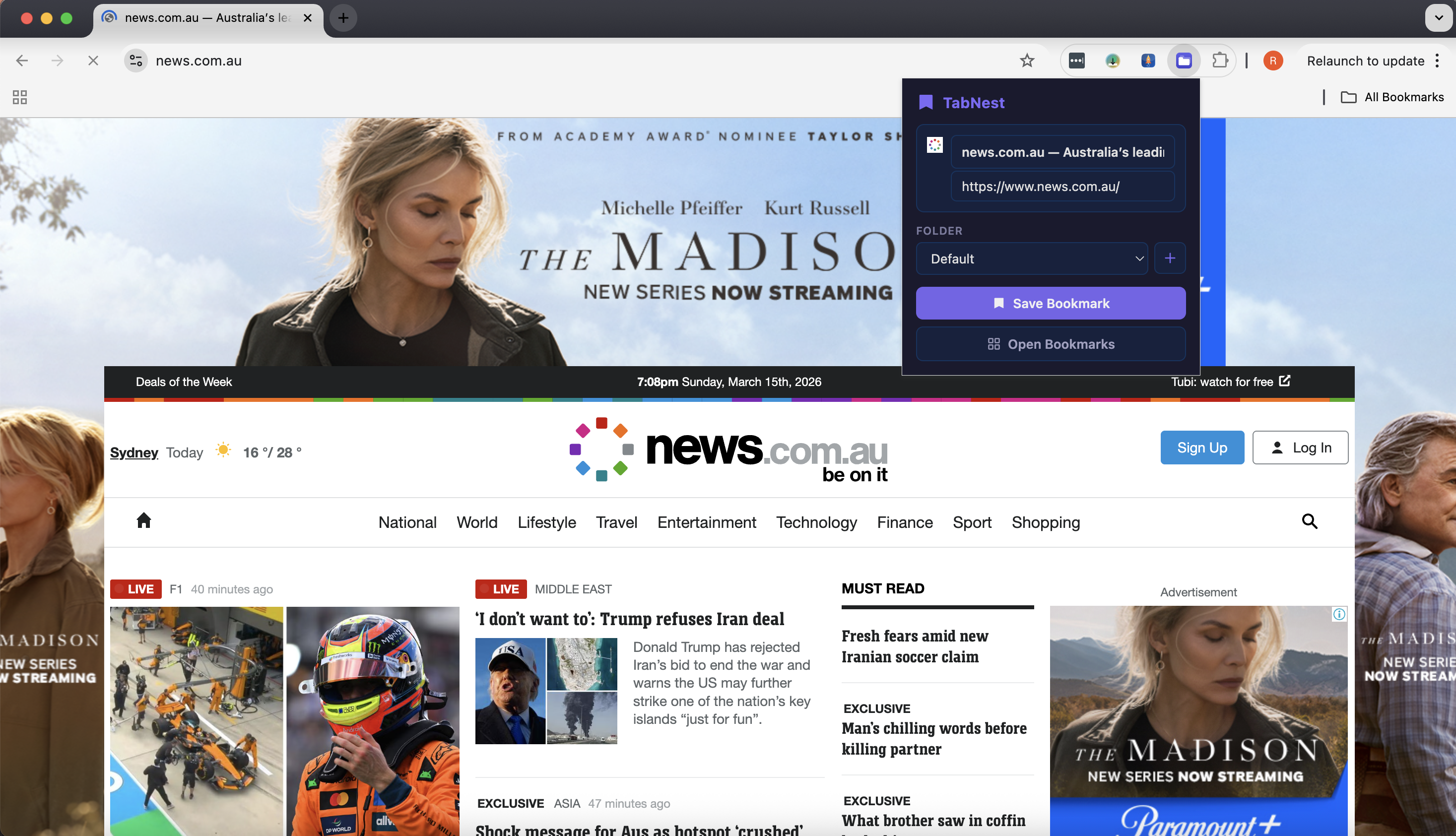
Task: Open Bookmarks from the TabNest popup
Action: 1050,344
